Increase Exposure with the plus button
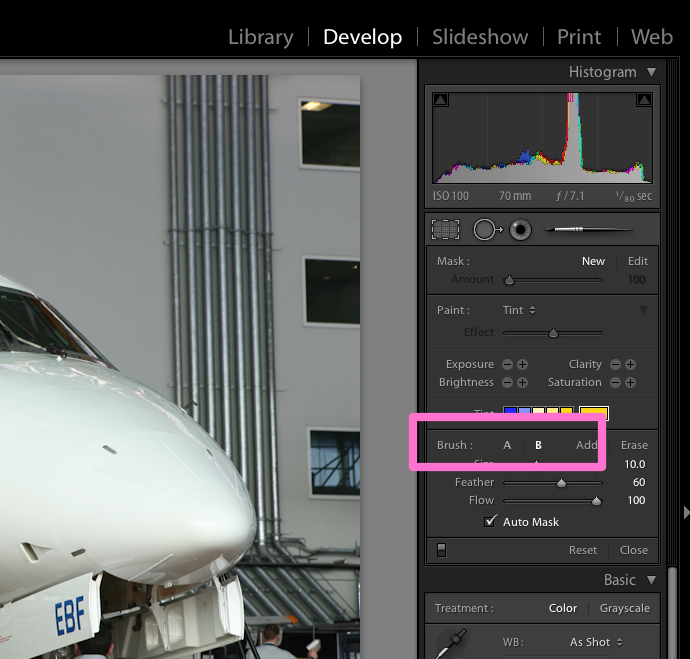Screen dimensions: 690x659 [x=522, y=364]
